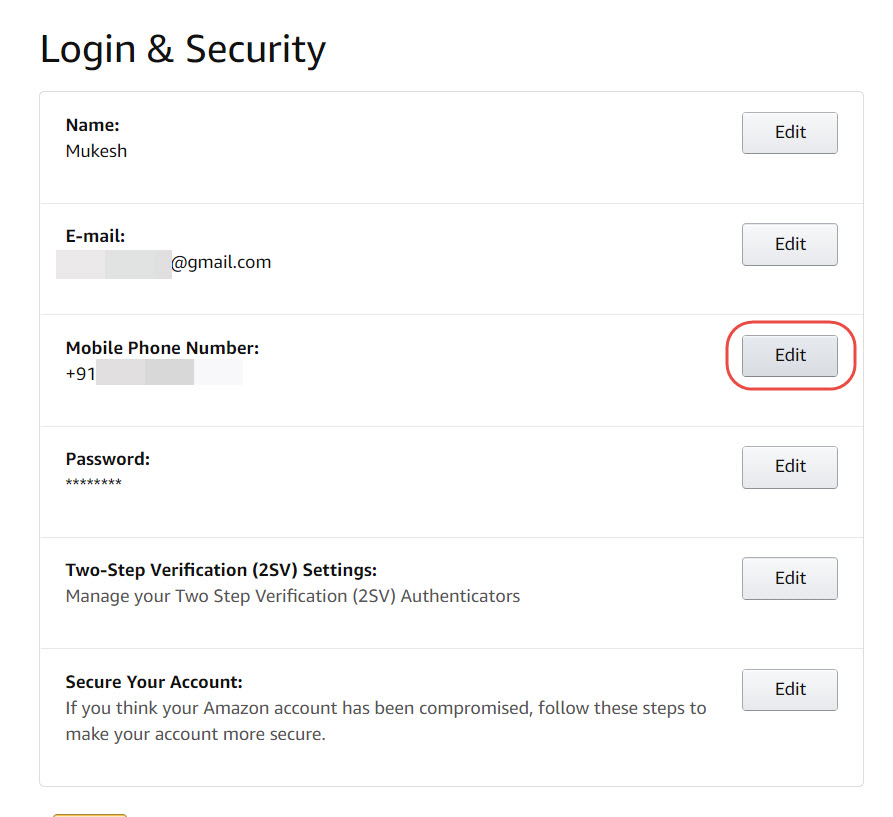Click Edit button next to Name
The height and width of the screenshot is (817, 893).
[789, 133]
